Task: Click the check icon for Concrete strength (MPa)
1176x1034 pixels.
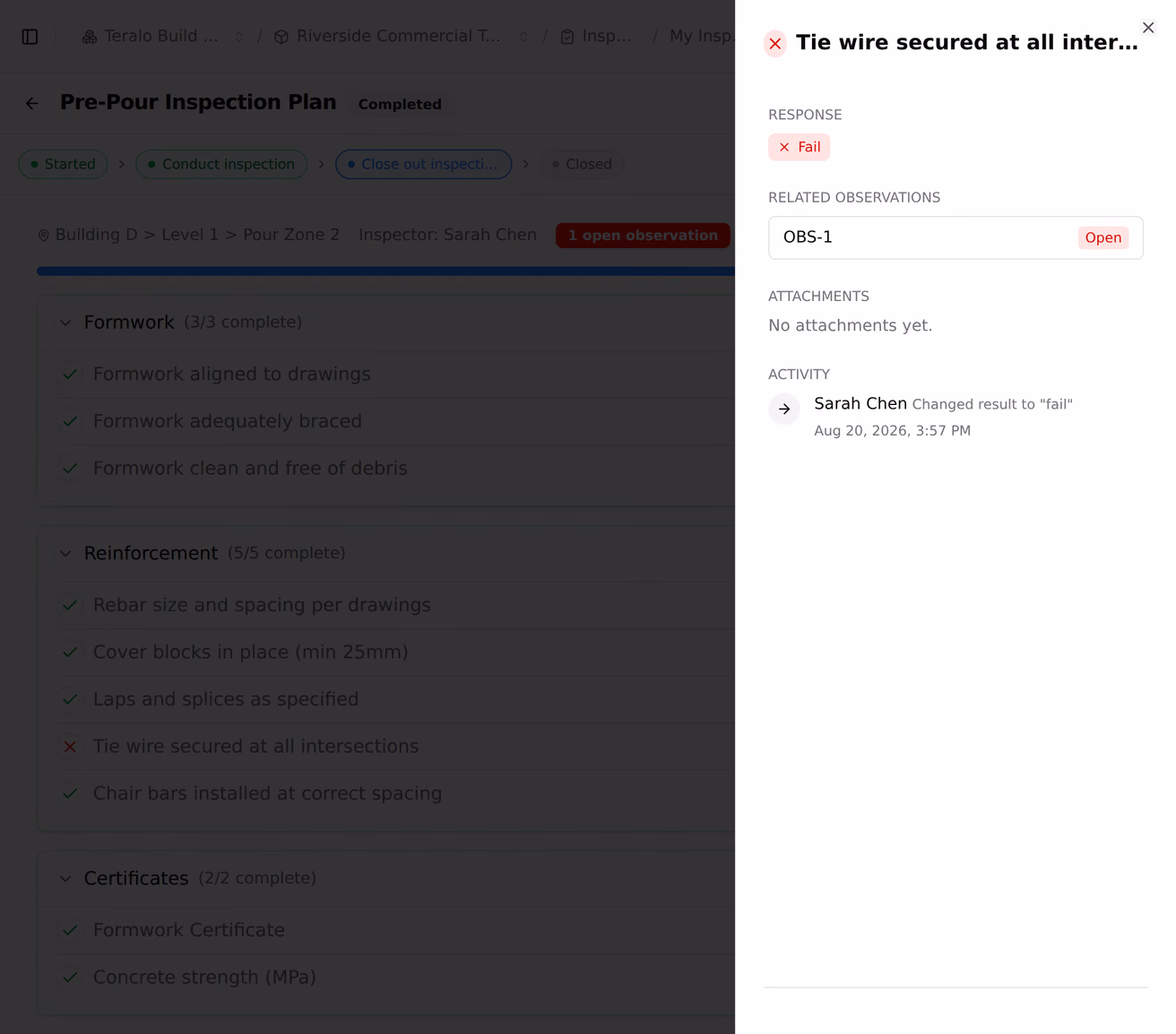Action: coord(70,978)
